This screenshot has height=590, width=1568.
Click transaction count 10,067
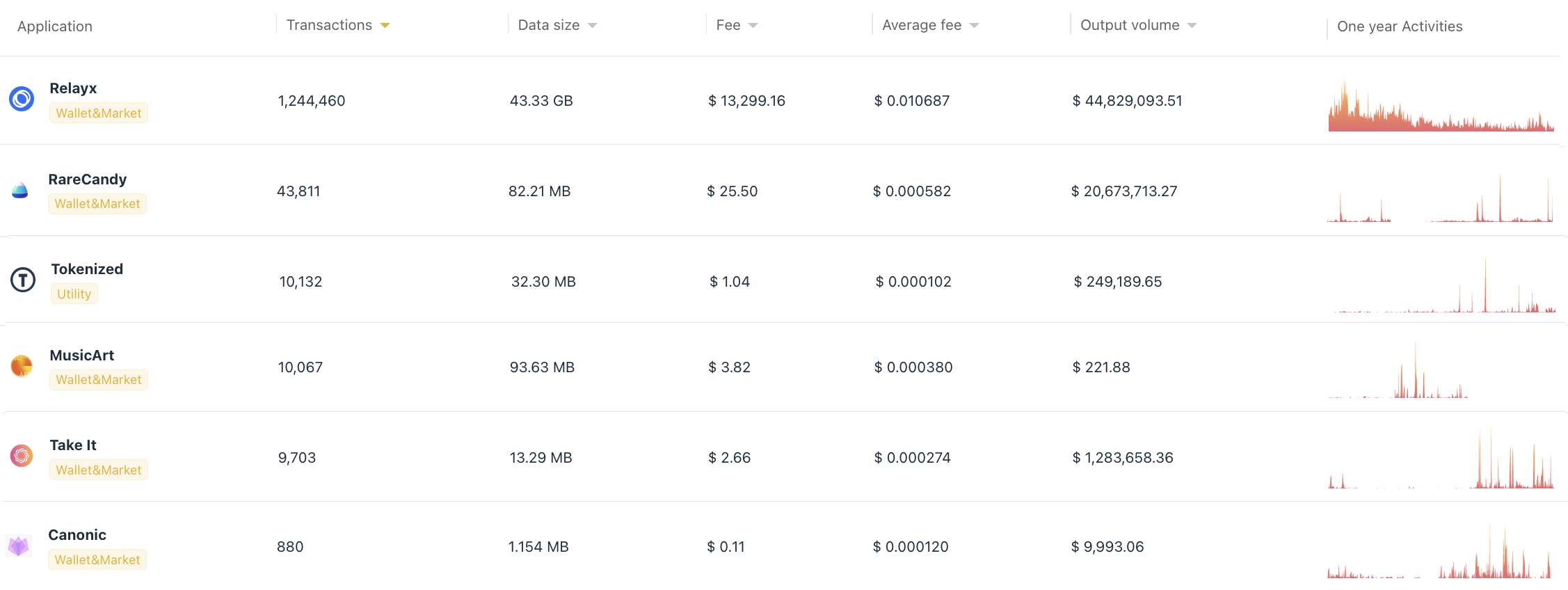pos(301,367)
